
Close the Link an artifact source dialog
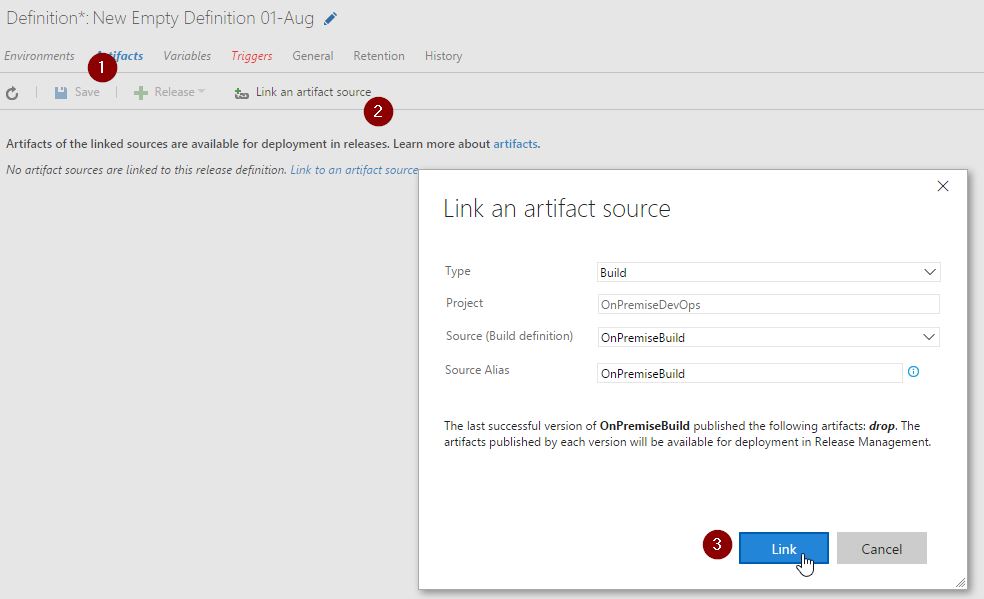pyautogui.click(x=942, y=186)
